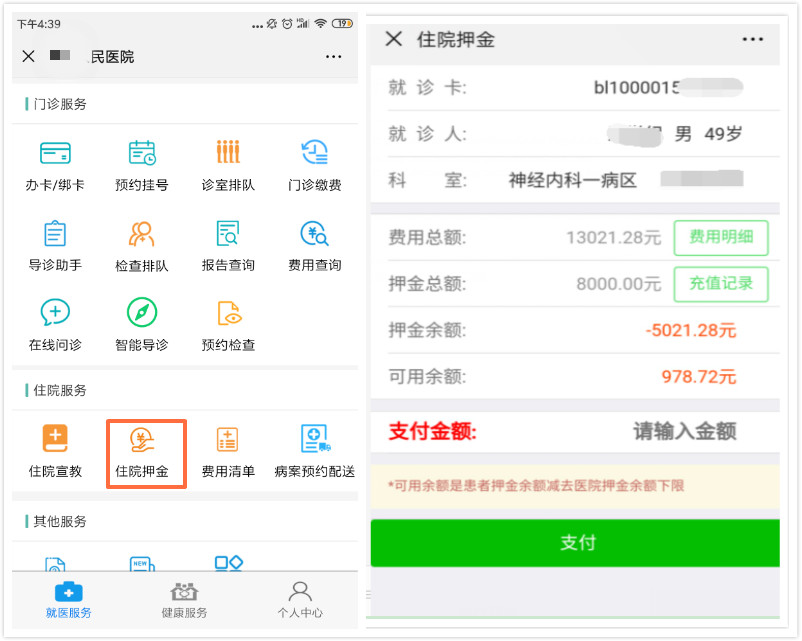
Task: Select the -5021.28元 deposit balance
Action: pos(690,330)
